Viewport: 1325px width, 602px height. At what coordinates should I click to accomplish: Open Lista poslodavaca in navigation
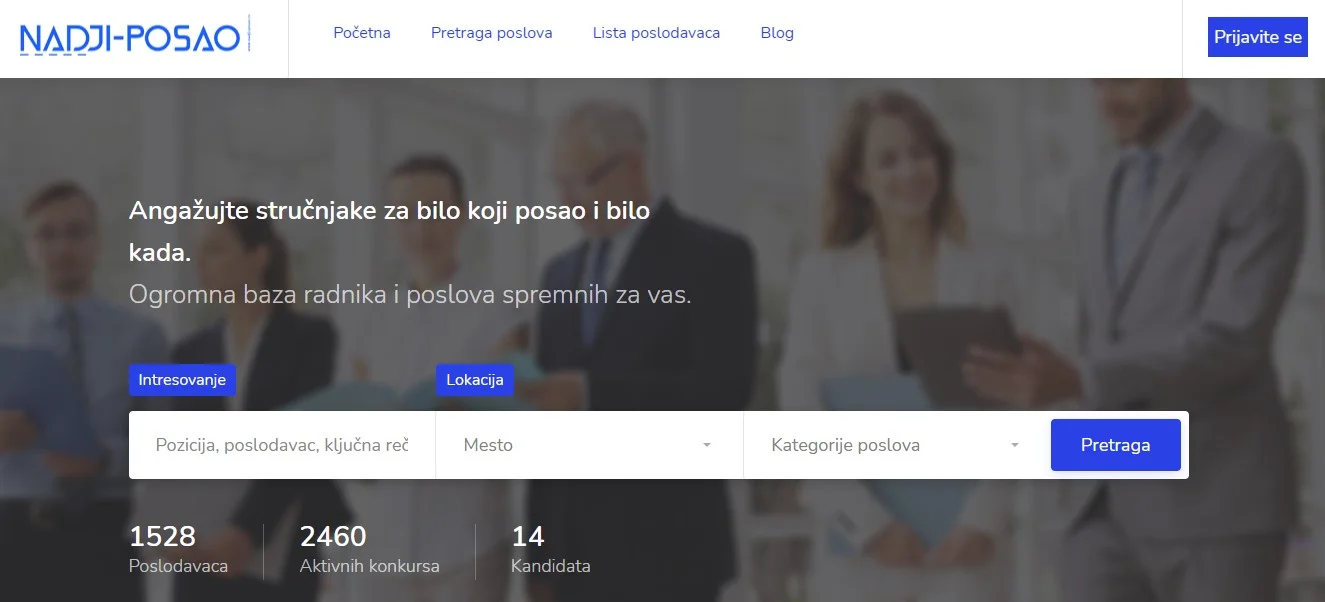[656, 33]
